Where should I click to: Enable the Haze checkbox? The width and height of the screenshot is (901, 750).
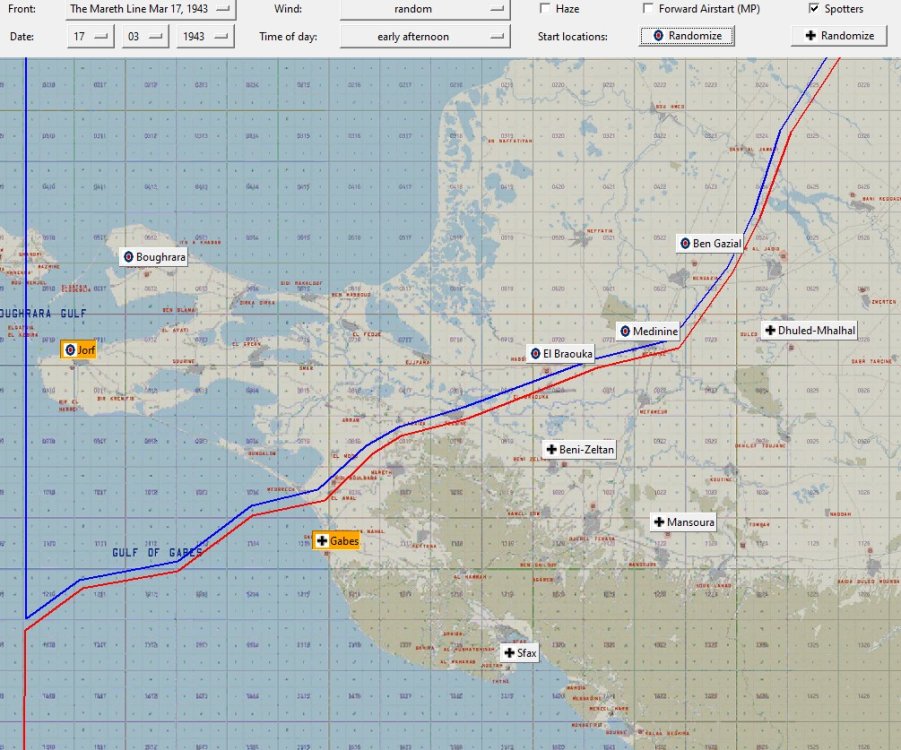coord(545,9)
